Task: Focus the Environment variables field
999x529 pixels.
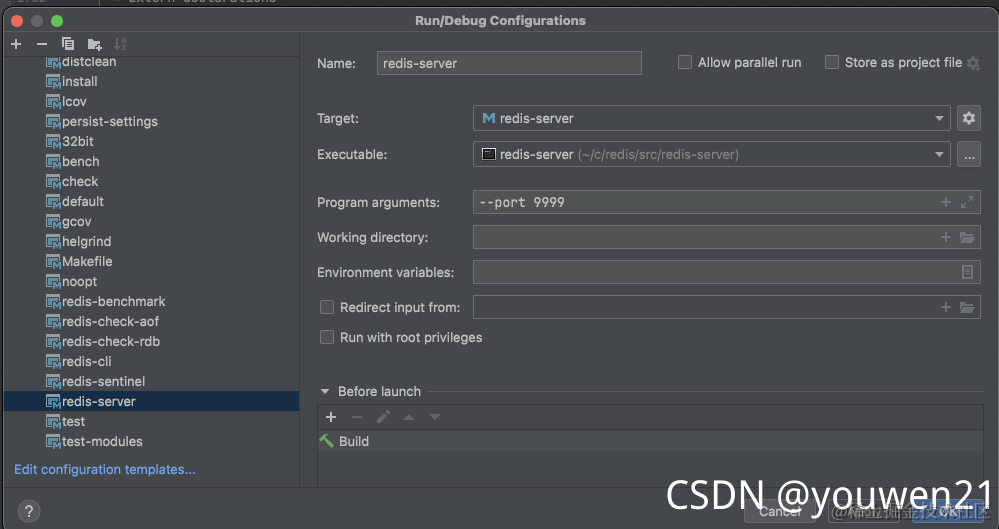Action: [x=726, y=272]
